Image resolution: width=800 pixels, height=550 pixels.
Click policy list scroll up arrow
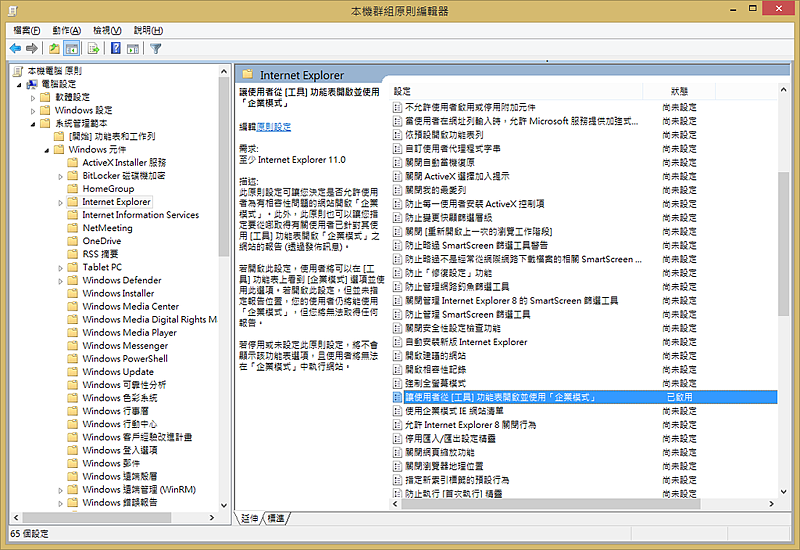pyautogui.click(x=783, y=90)
